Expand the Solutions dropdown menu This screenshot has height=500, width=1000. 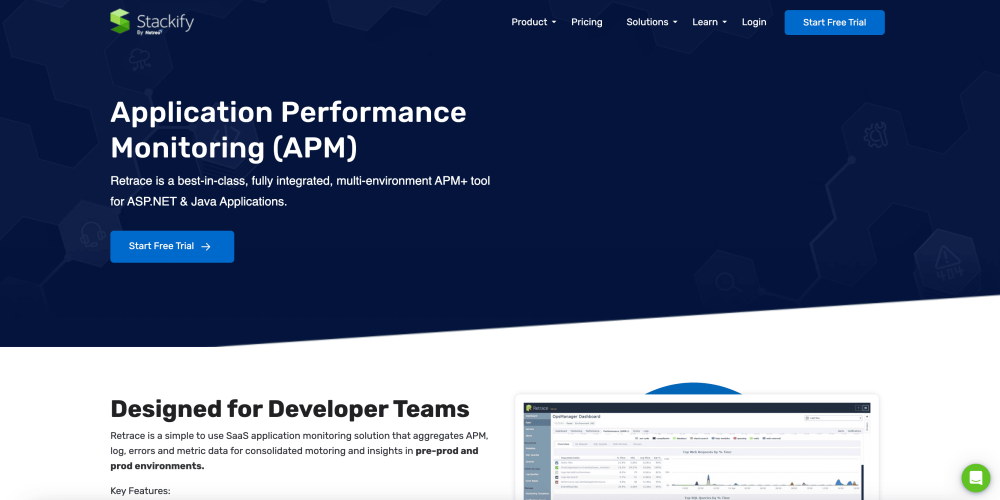pos(651,22)
